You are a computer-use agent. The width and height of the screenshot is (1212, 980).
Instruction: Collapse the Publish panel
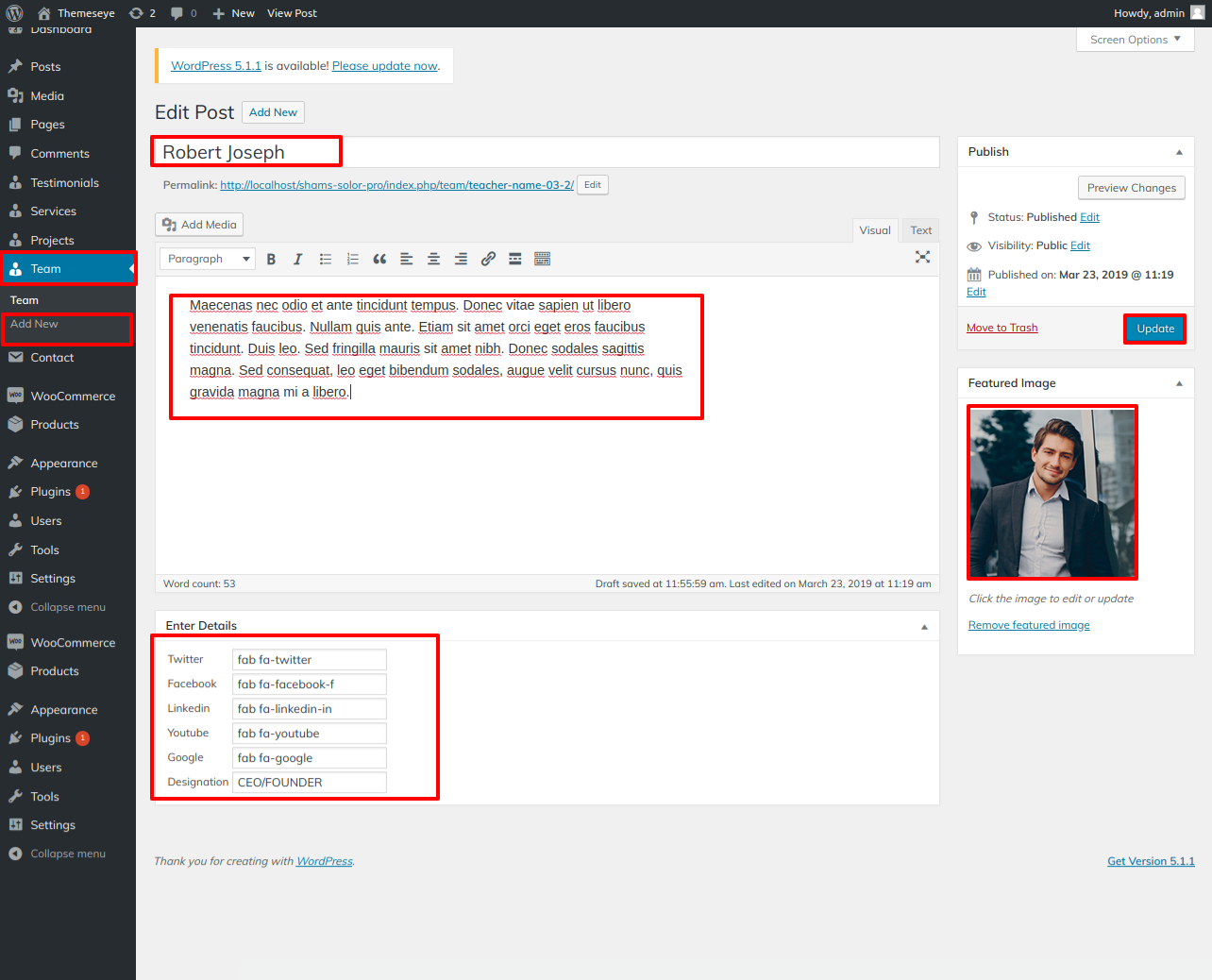coord(1179,152)
